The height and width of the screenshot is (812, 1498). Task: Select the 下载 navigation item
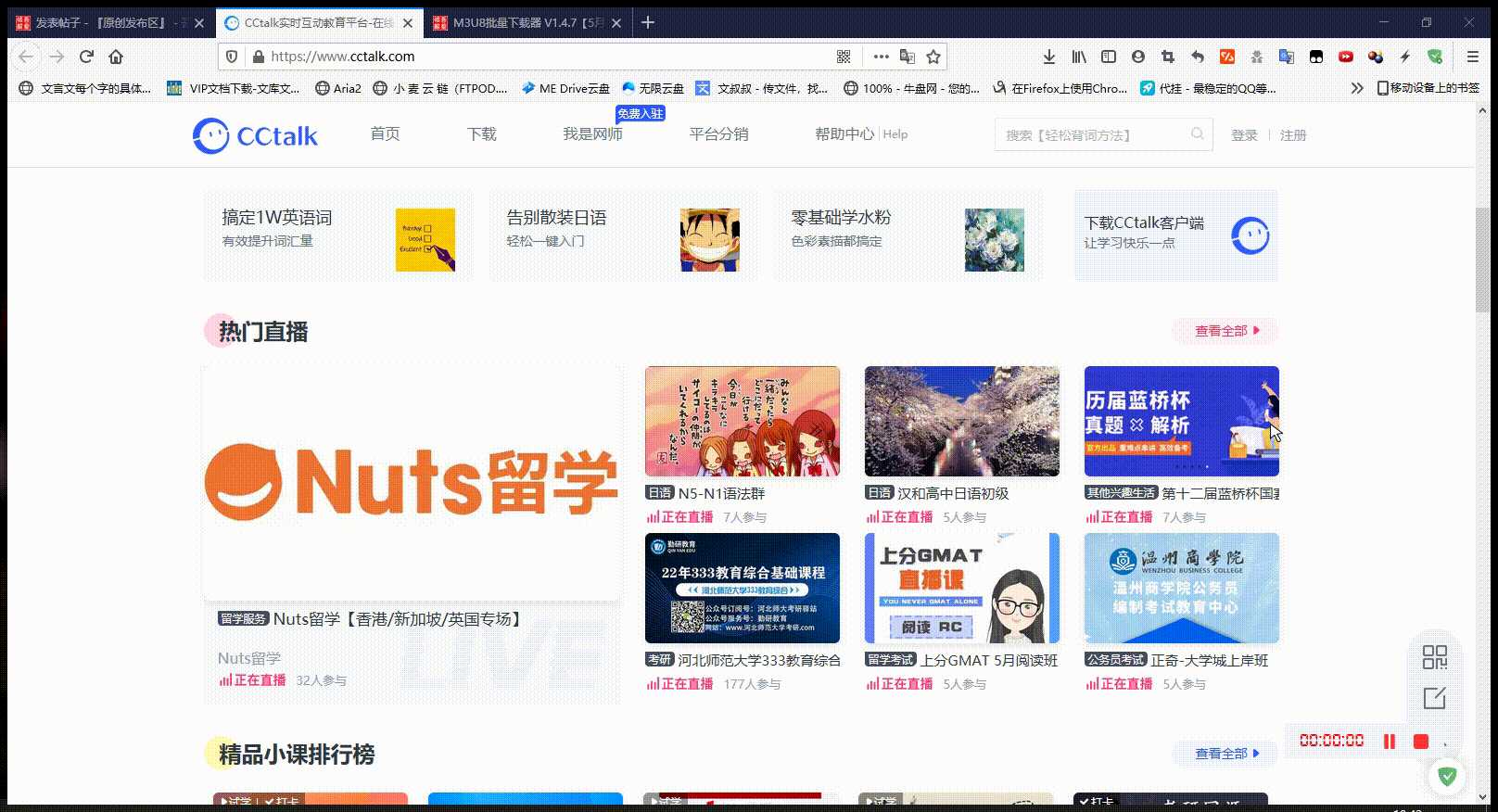(481, 134)
